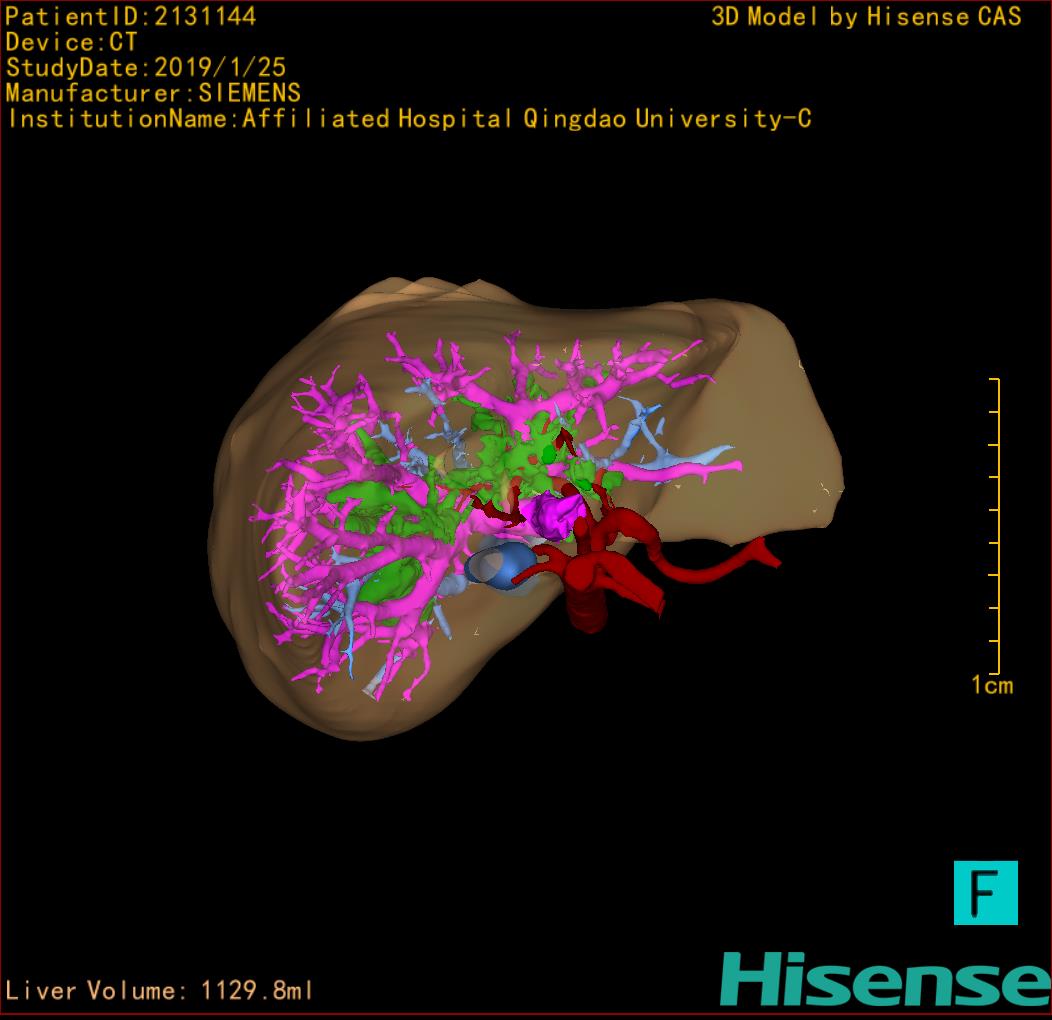
Task: Click the Hisense logo
Action: point(885,979)
